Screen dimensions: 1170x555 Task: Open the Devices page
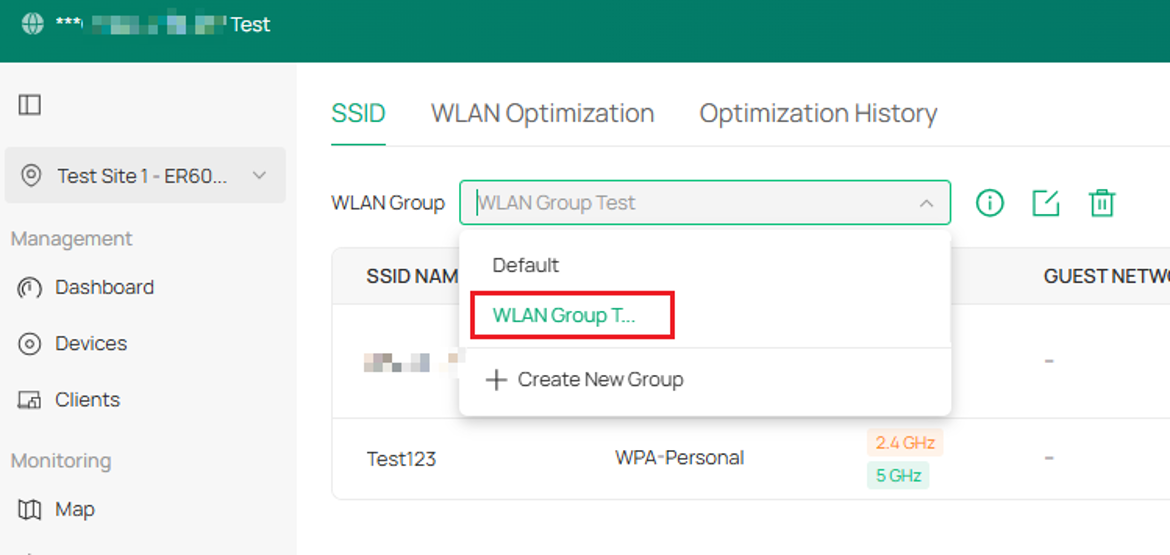91,343
